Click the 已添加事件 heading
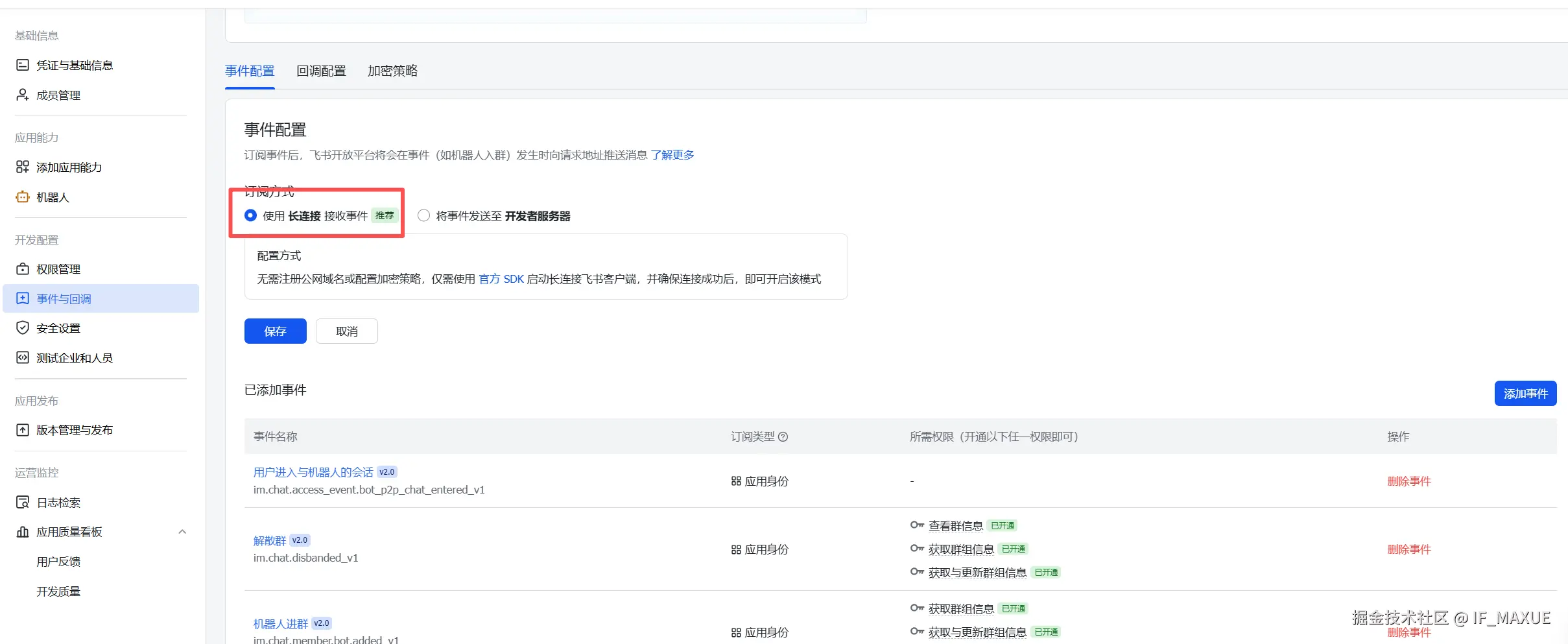This screenshot has height=644, width=1568. point(276,390)
